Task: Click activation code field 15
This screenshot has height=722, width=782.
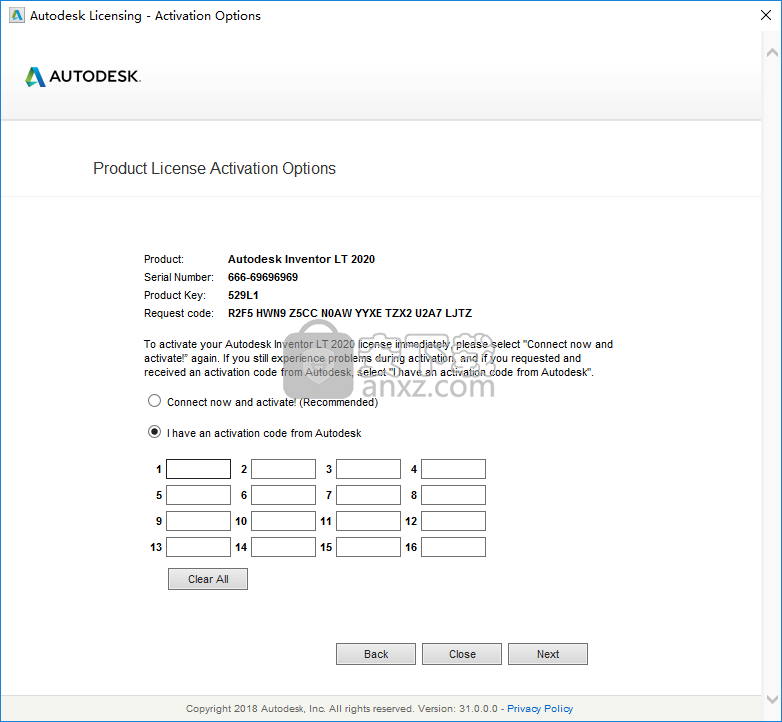Action: pos(369,547)
